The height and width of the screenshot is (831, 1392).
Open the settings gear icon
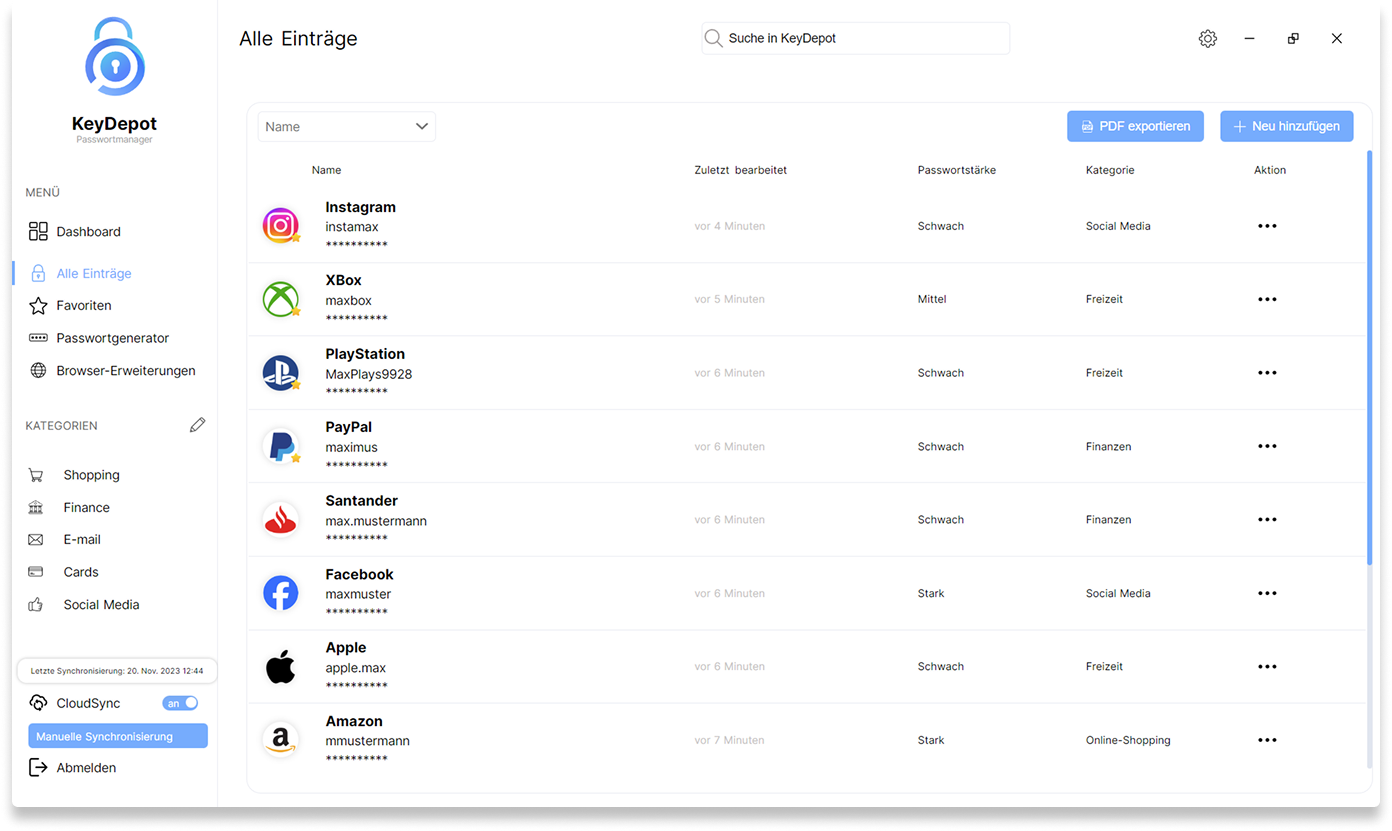pyautogui.click(x=1208, y=39)
